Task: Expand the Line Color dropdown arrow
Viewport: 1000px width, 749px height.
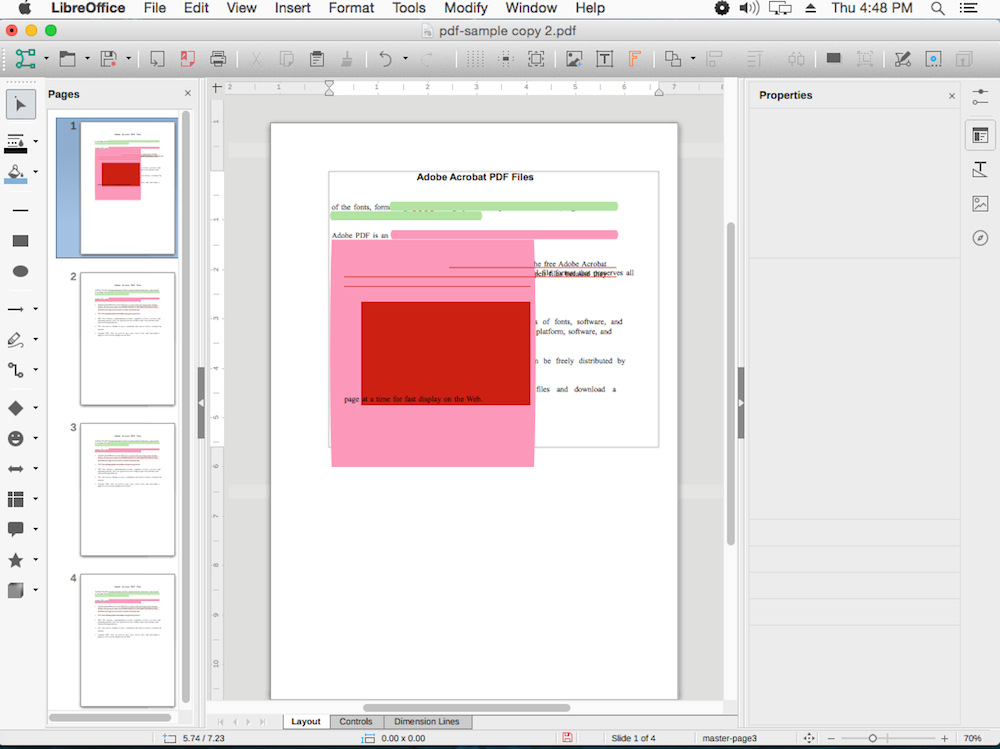Action: [36, 142]
